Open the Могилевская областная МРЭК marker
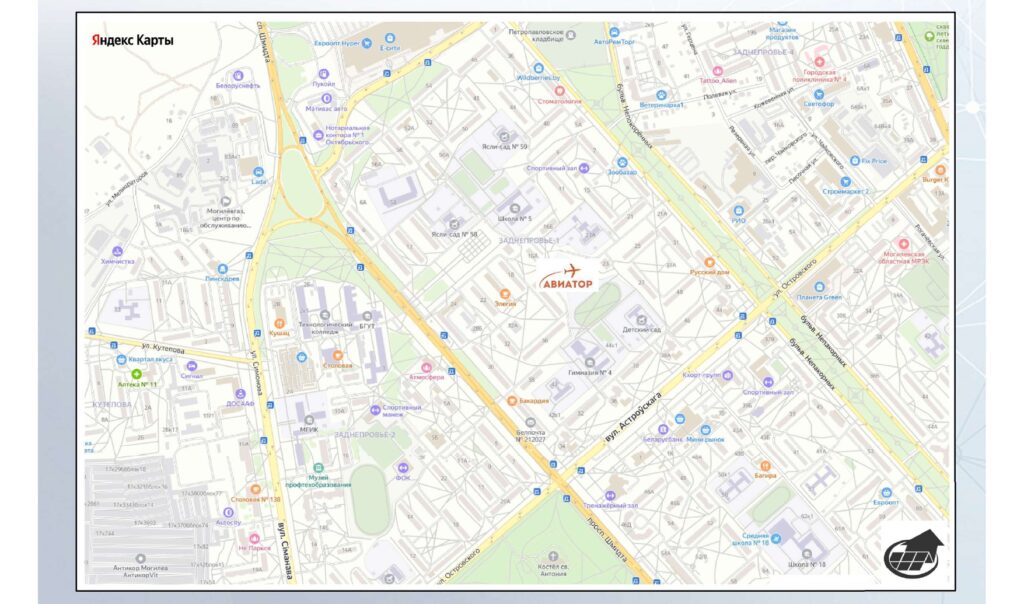The image size is (1024, 604). [904, 244]
